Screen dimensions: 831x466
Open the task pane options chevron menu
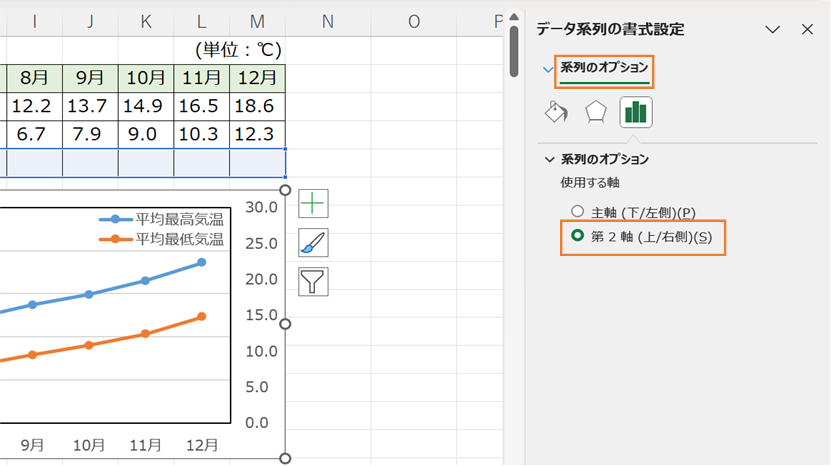773,29
